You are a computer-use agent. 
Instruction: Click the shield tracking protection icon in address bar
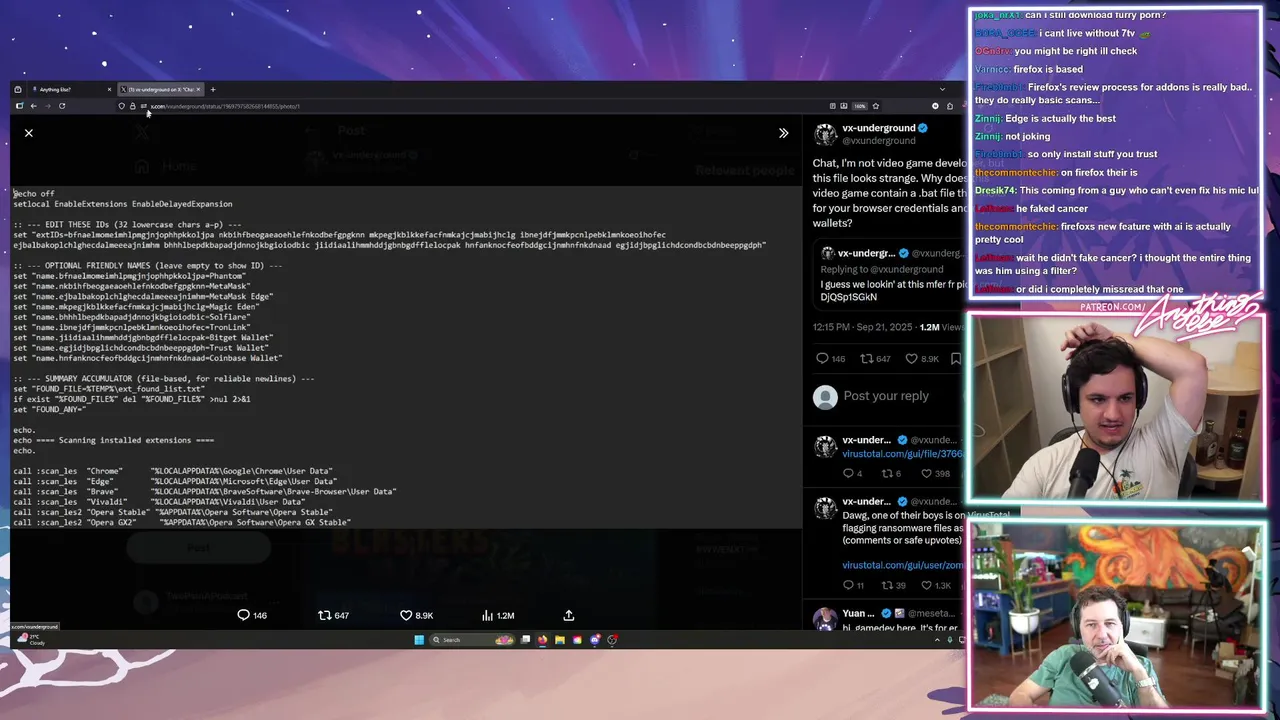pyautogui.click(x=121, y=106)
